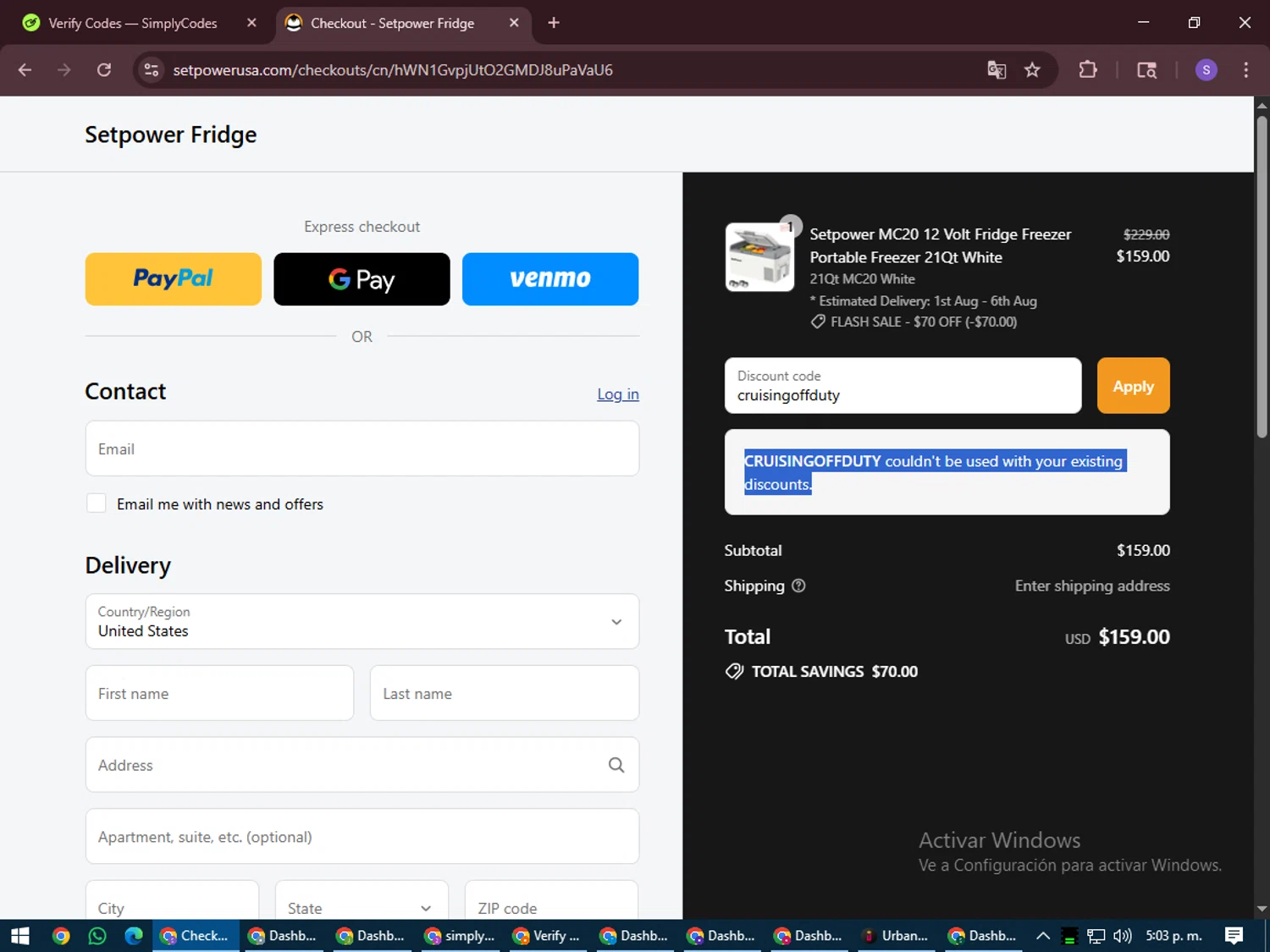Screen dimensions: 1270x952
Task: Click the Address input field
Action: pyautogui.click(x=362, y=765)
